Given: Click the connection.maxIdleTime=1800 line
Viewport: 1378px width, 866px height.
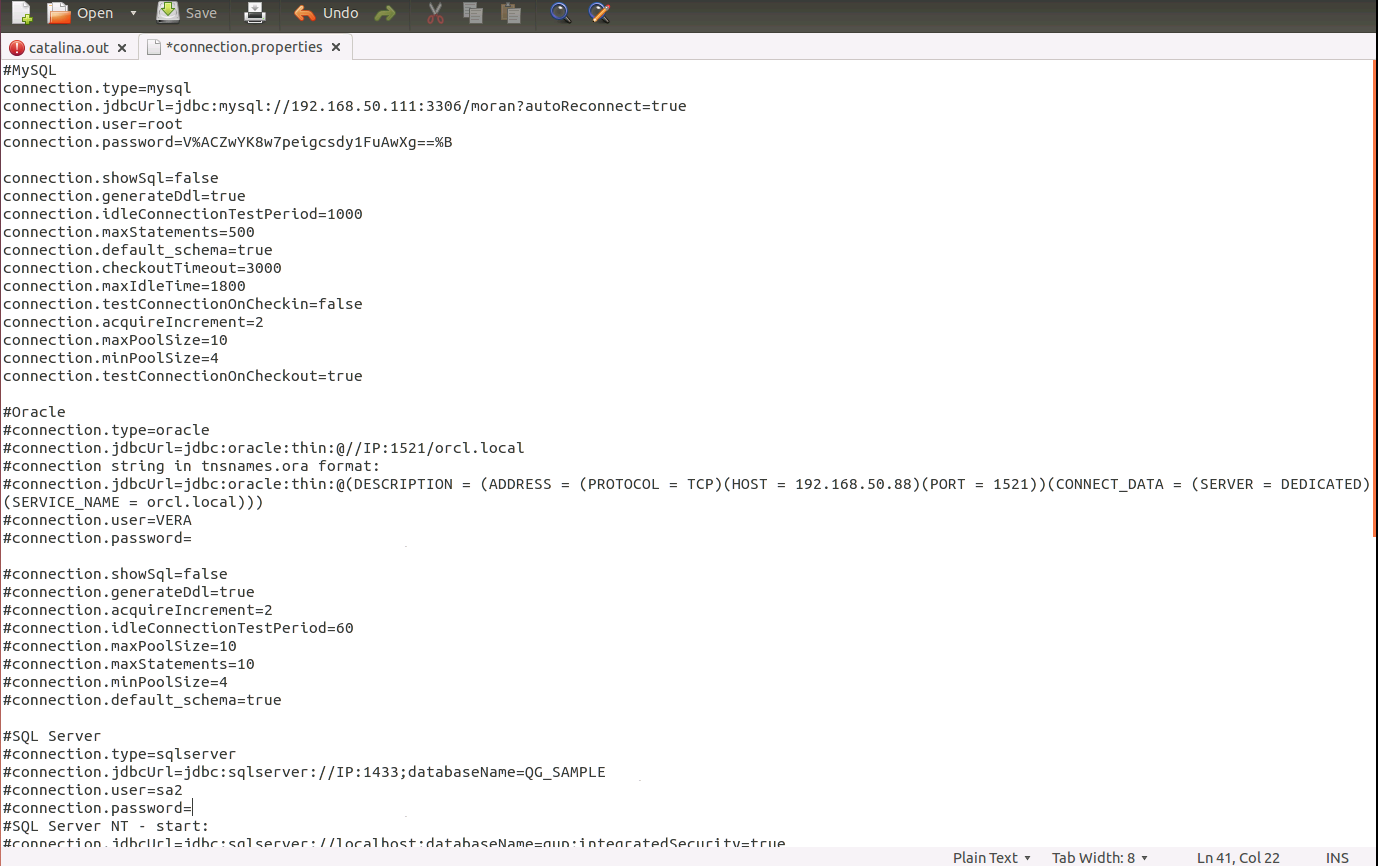Looking at the screenshot, I should coord(124,286).
